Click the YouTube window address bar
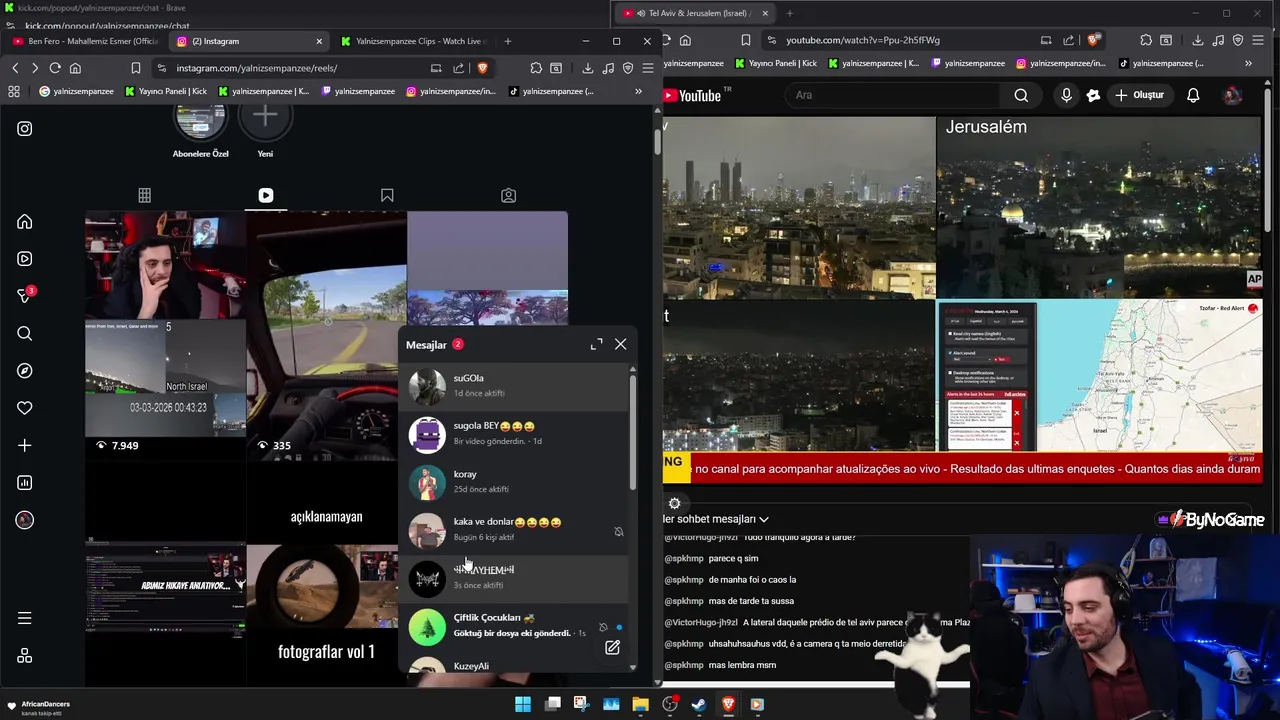The image size is (1280, 720). pos(900,40)
